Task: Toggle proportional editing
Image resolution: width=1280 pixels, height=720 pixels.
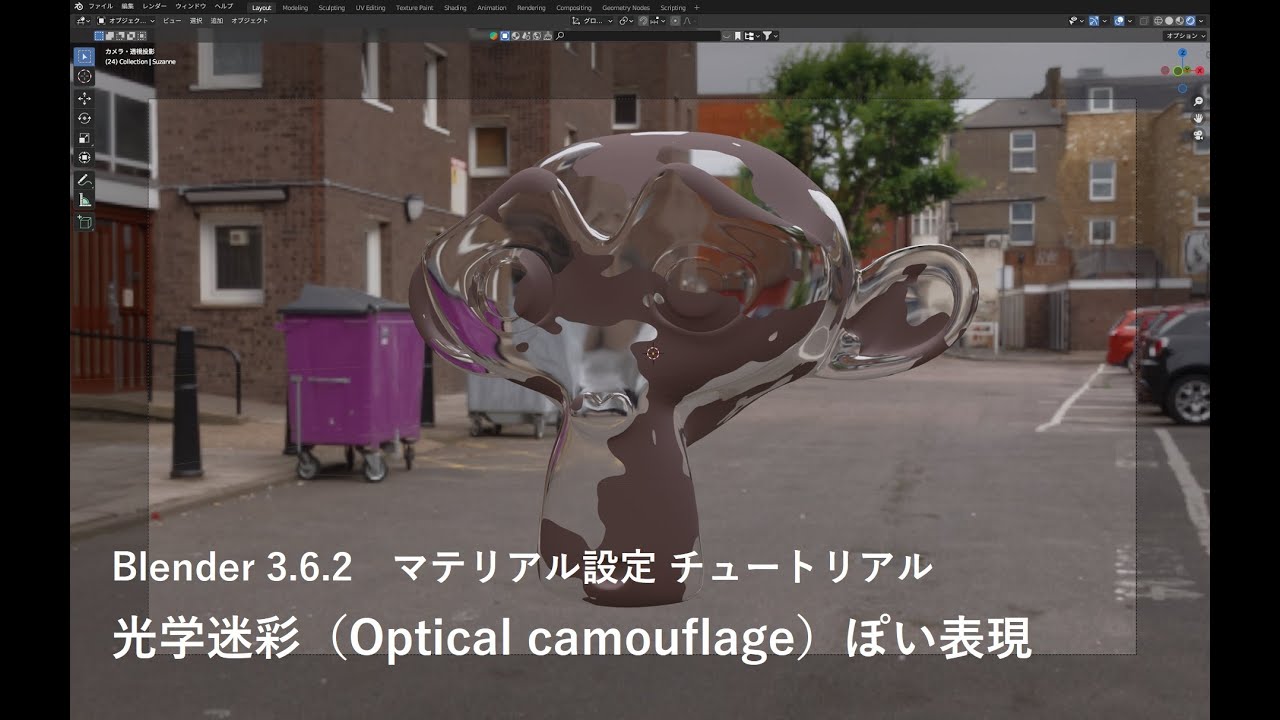Action: point(675,21)
